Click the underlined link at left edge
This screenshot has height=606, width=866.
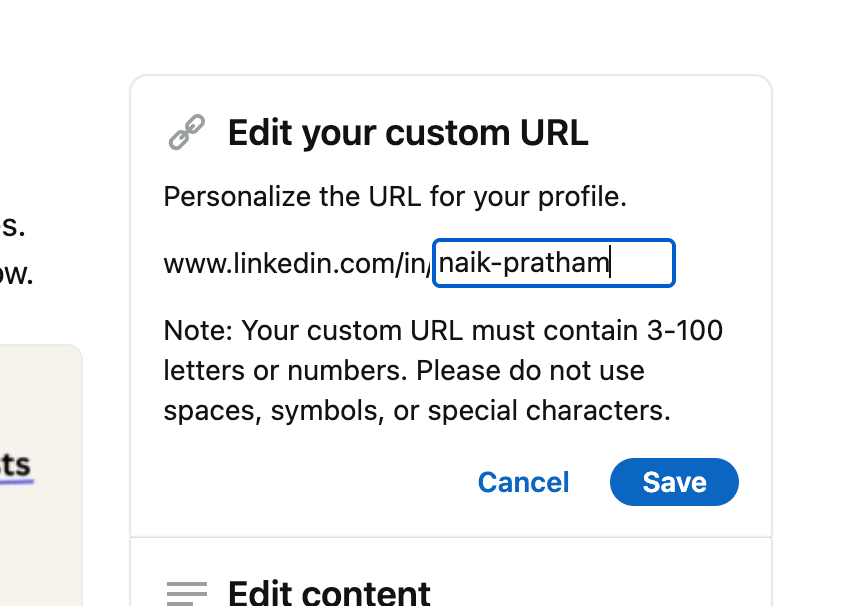(x=15, y=466)
